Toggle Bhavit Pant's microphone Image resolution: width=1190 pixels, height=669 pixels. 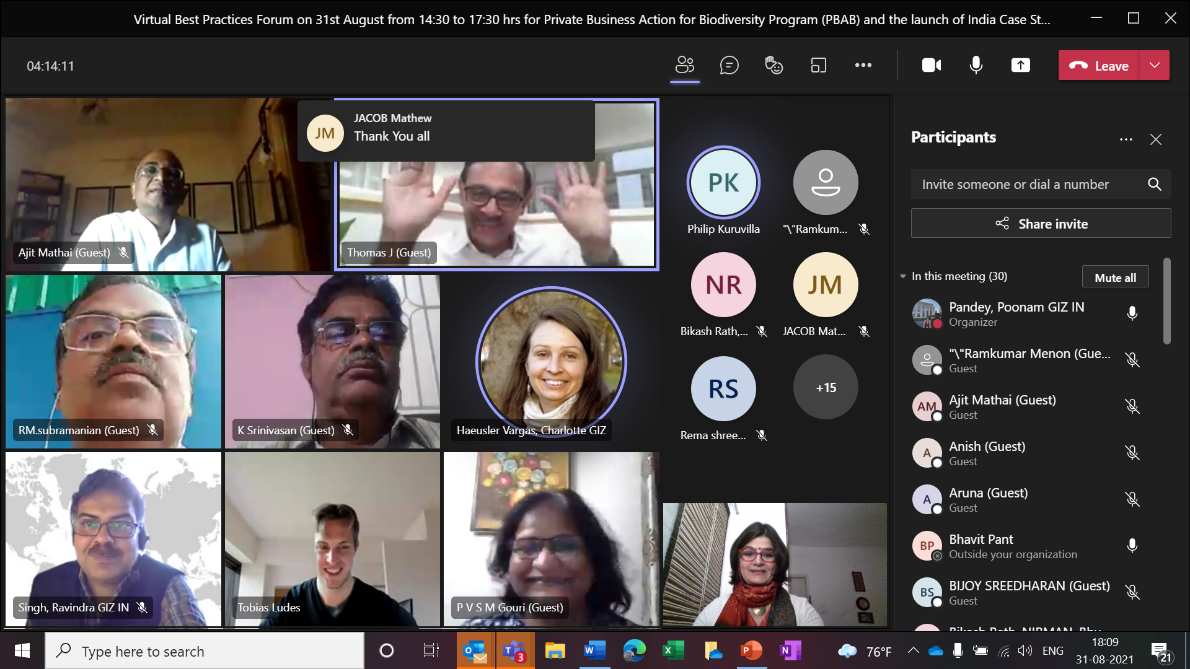[1132, 546]
